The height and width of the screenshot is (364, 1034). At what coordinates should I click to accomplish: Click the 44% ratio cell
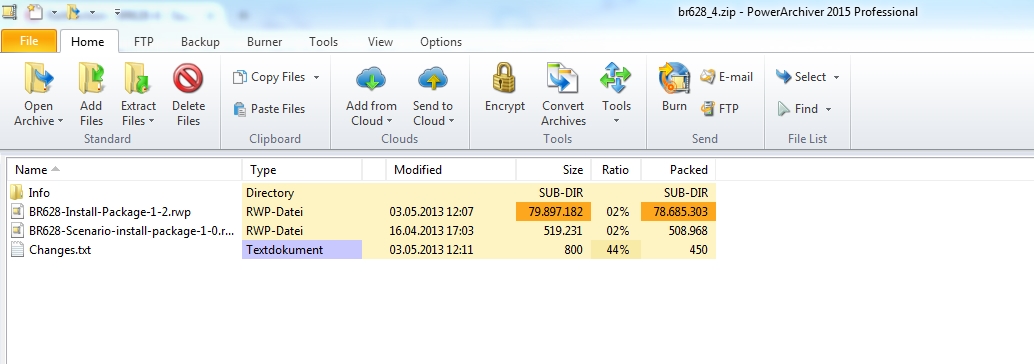[x=616, y=250]
